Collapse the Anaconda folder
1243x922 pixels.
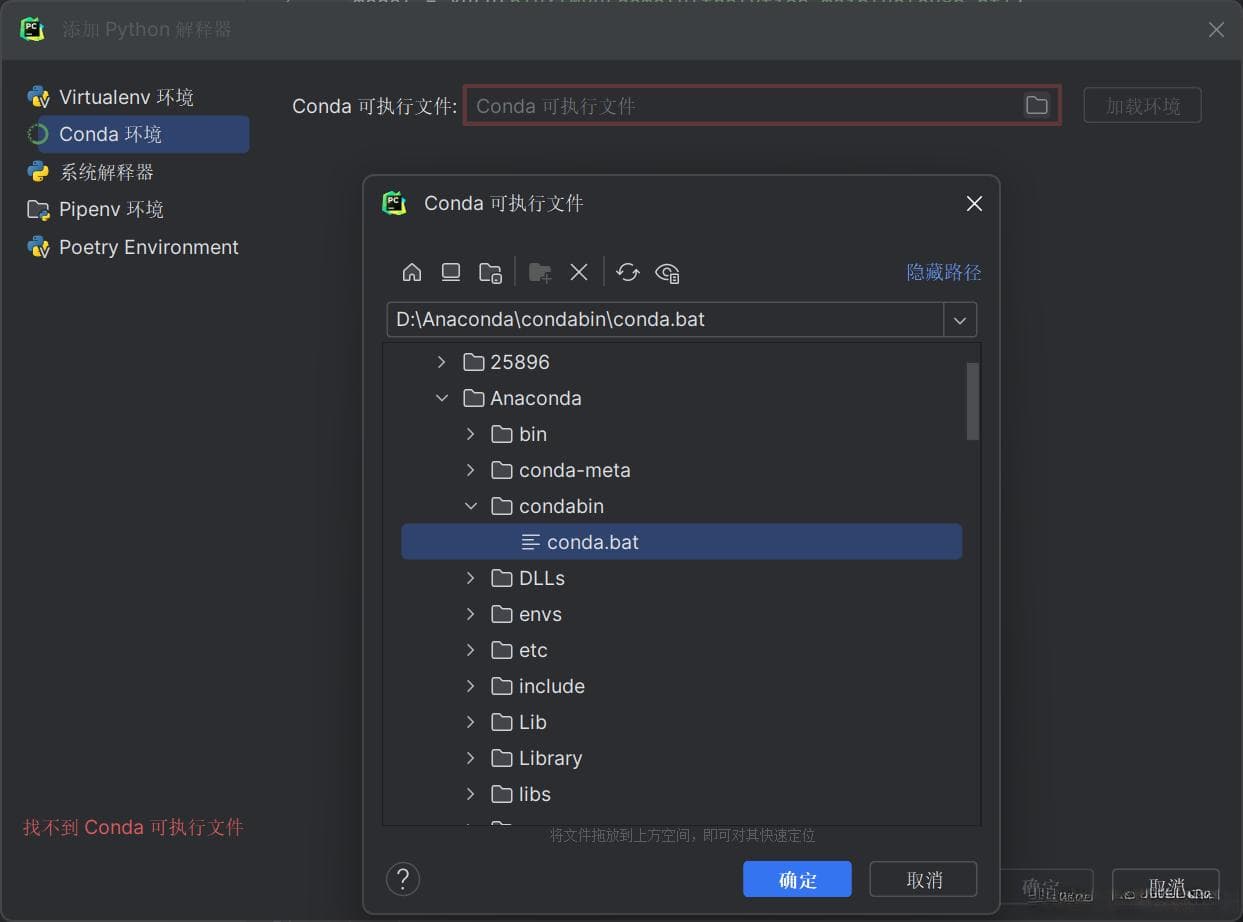pyautogui.click(x=442, y=398)
